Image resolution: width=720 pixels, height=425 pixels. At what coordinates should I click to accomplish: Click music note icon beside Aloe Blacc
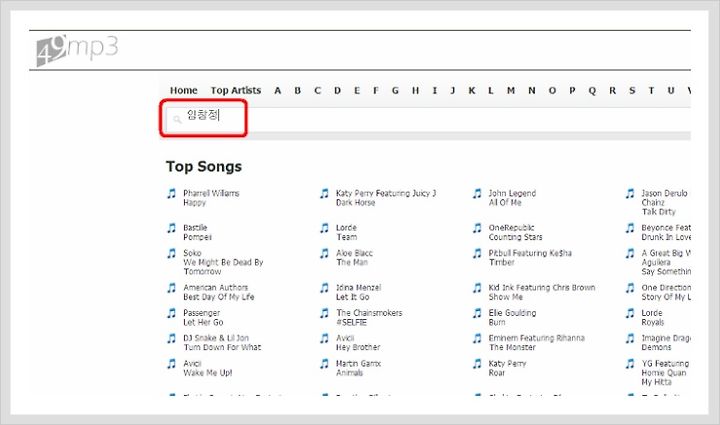[x=324, y=253]
